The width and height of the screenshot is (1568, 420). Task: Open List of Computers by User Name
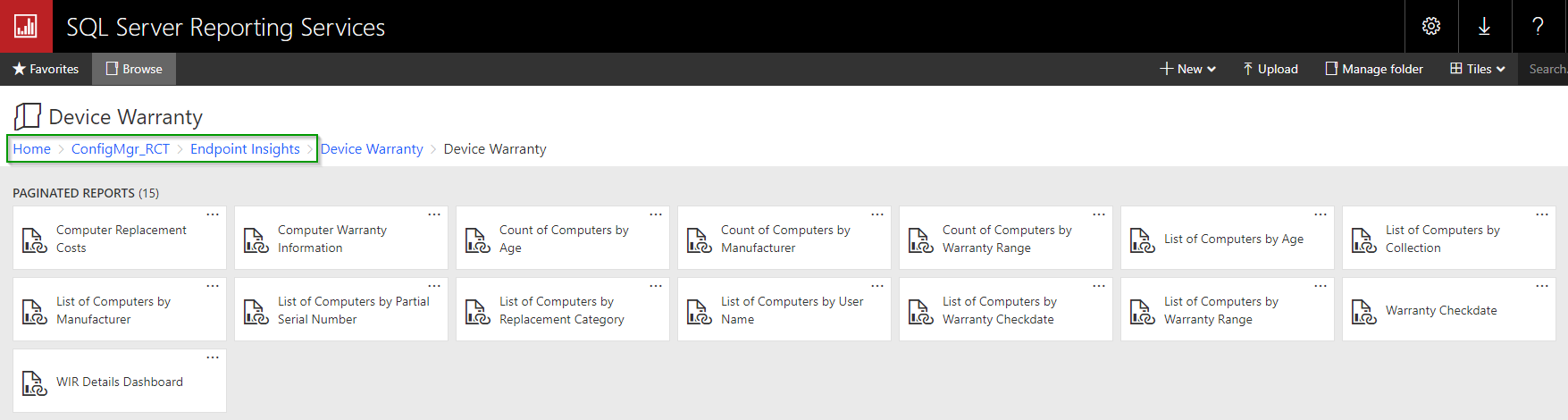tap(784, 309)
